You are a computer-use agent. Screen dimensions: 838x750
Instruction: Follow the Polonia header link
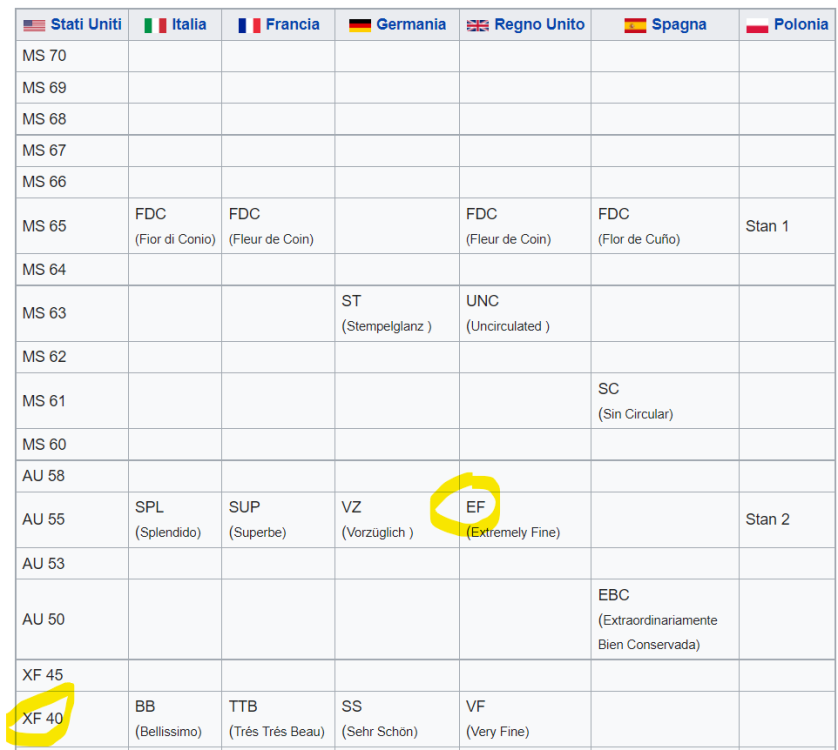(x=800, y=24)
